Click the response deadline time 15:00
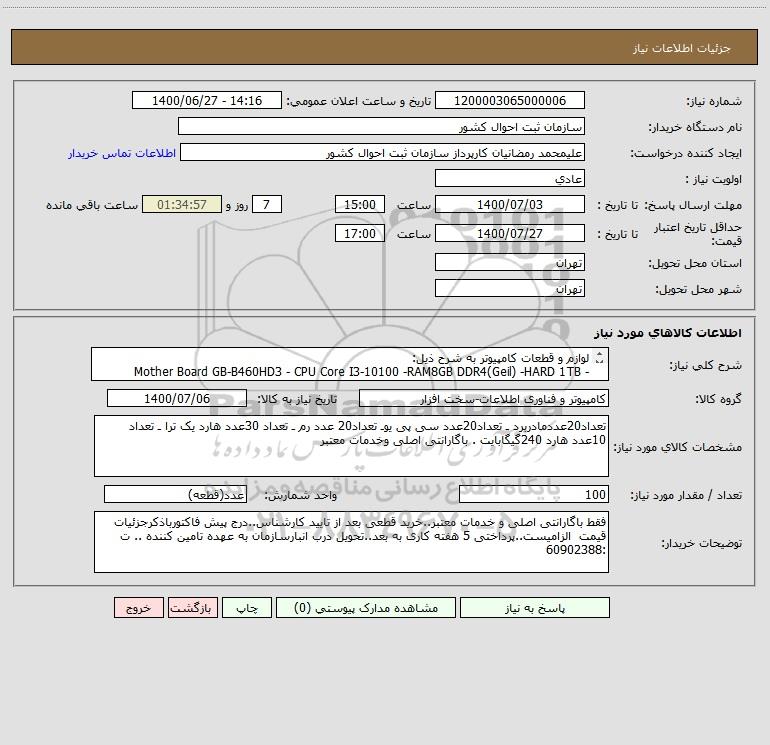This screenshot has width=770, height=745. (360, 204)
